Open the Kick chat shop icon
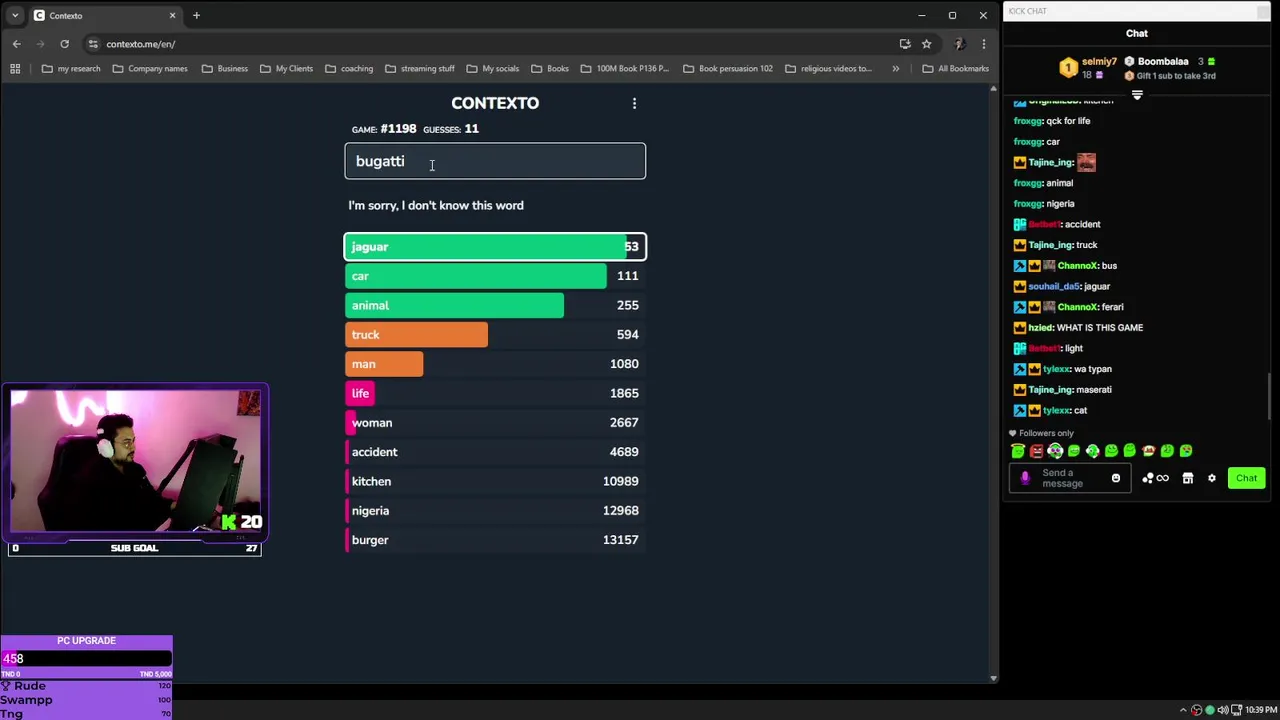Image resolution: width=1280 pixels, height=720 pixels. tap(1188, 479)
